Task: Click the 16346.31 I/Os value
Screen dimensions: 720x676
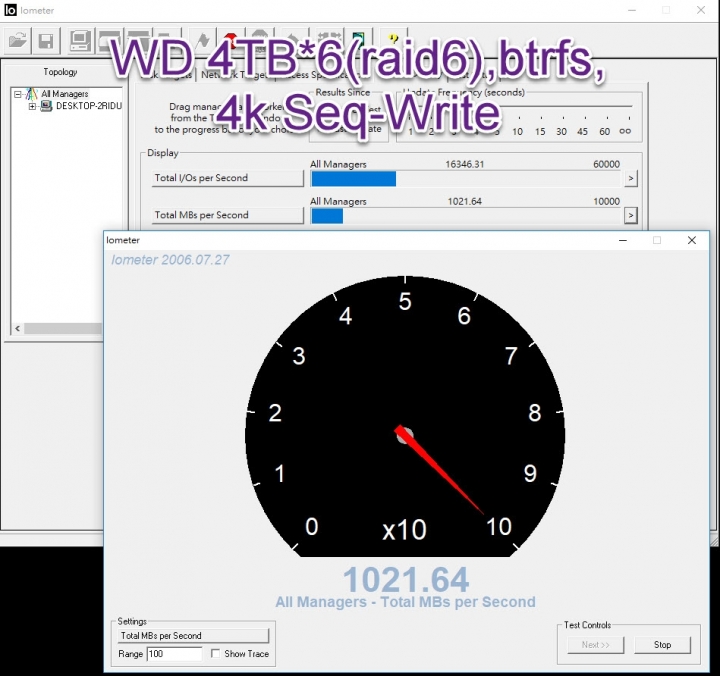Action: point(465,164)
